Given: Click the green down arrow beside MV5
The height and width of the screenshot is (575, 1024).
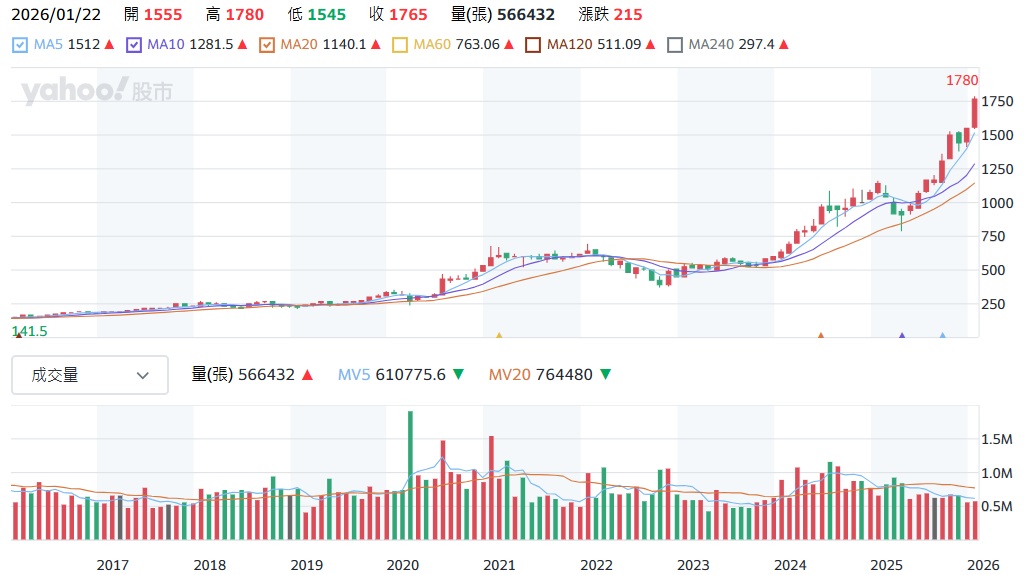Looking at the screenshot, I should 458,375.
